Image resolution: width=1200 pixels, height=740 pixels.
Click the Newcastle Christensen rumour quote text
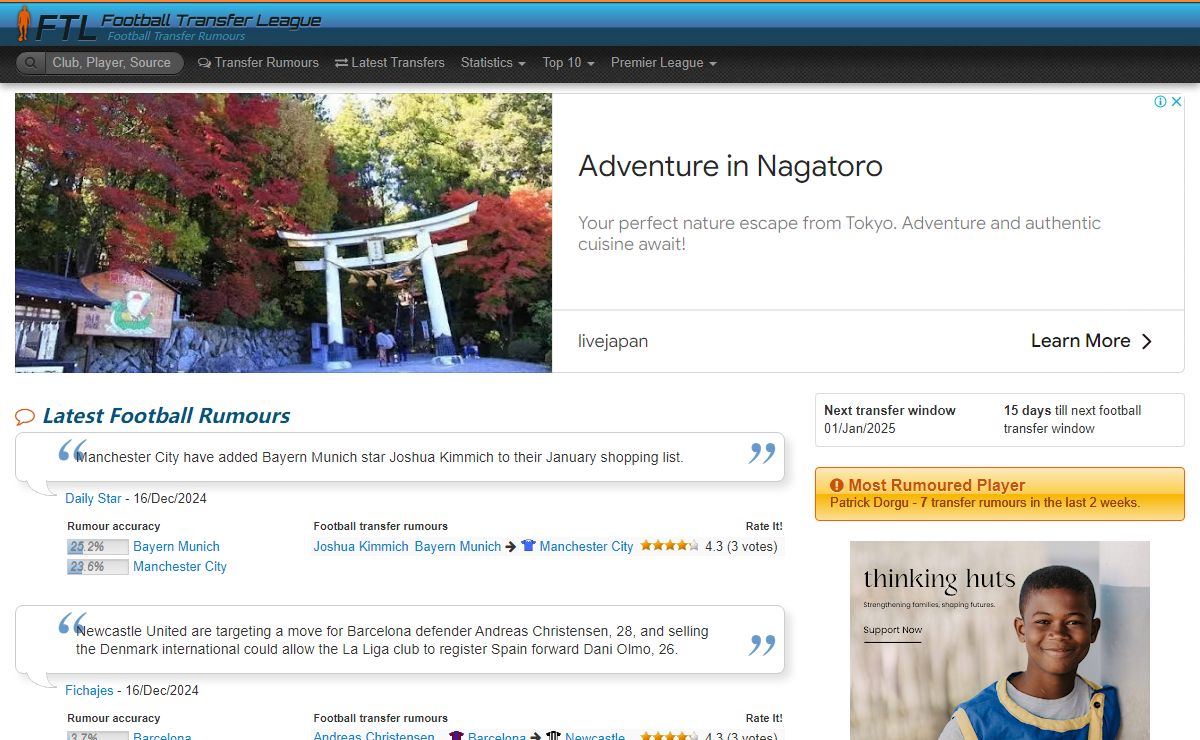(x=392, y=640)
